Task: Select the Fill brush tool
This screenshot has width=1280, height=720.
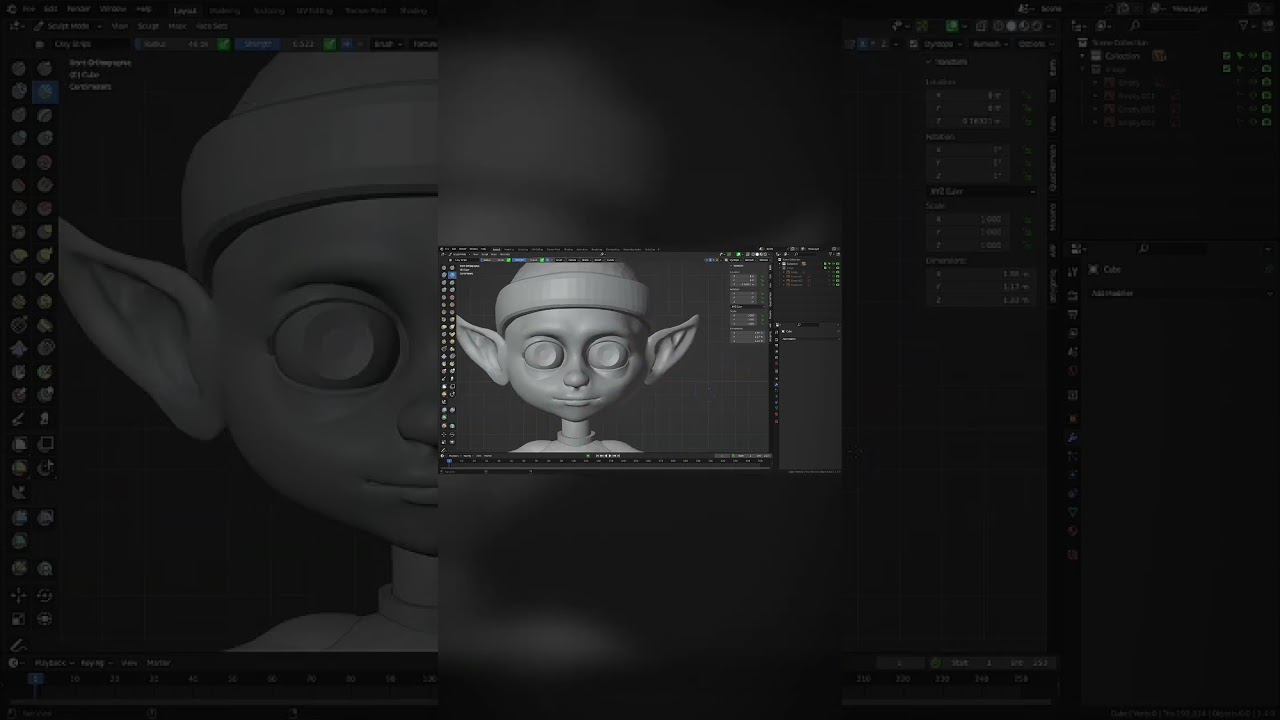Action: click(45, 185)
